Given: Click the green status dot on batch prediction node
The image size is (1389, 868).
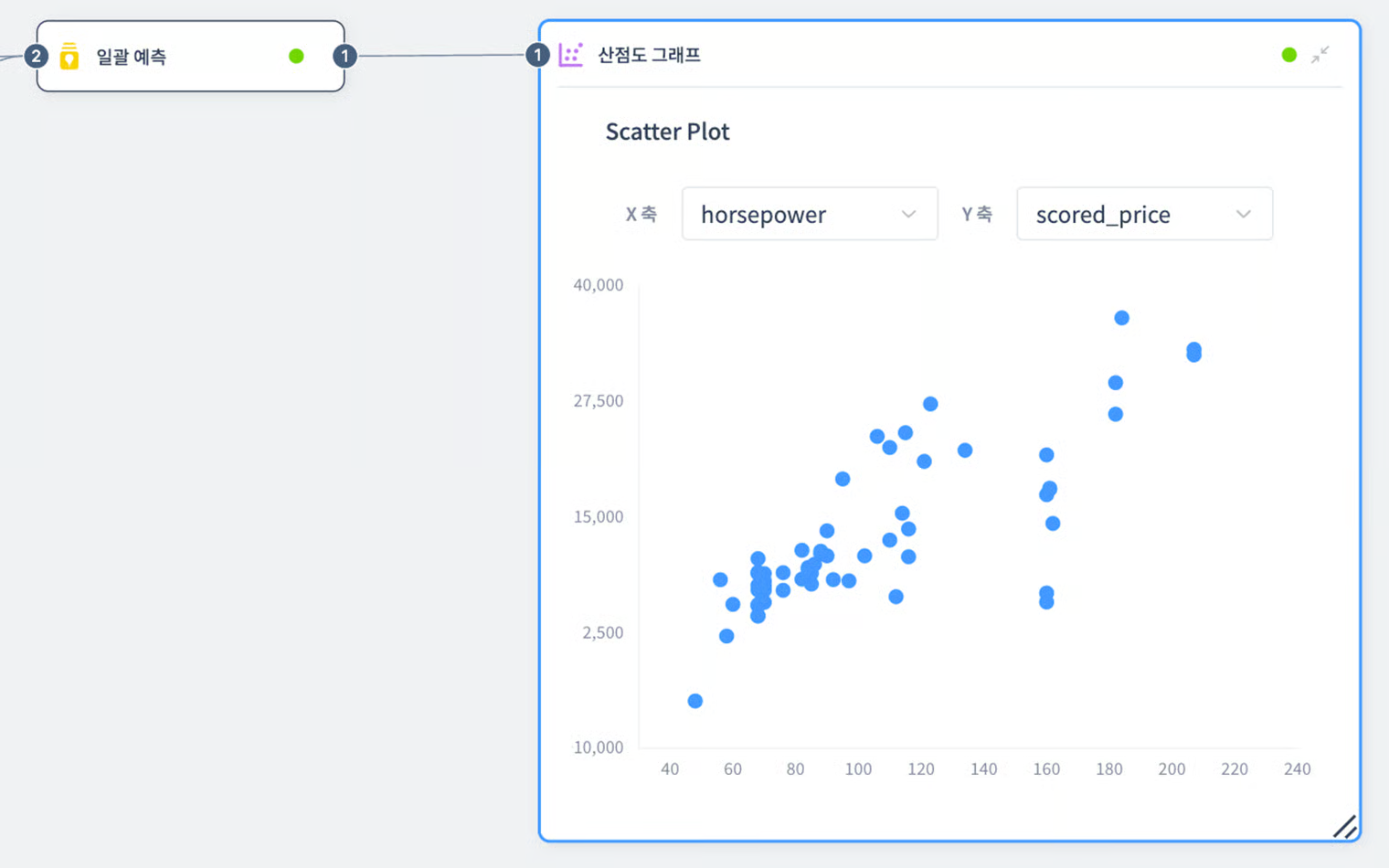Looking at the screenshot, I should point(296,57).
